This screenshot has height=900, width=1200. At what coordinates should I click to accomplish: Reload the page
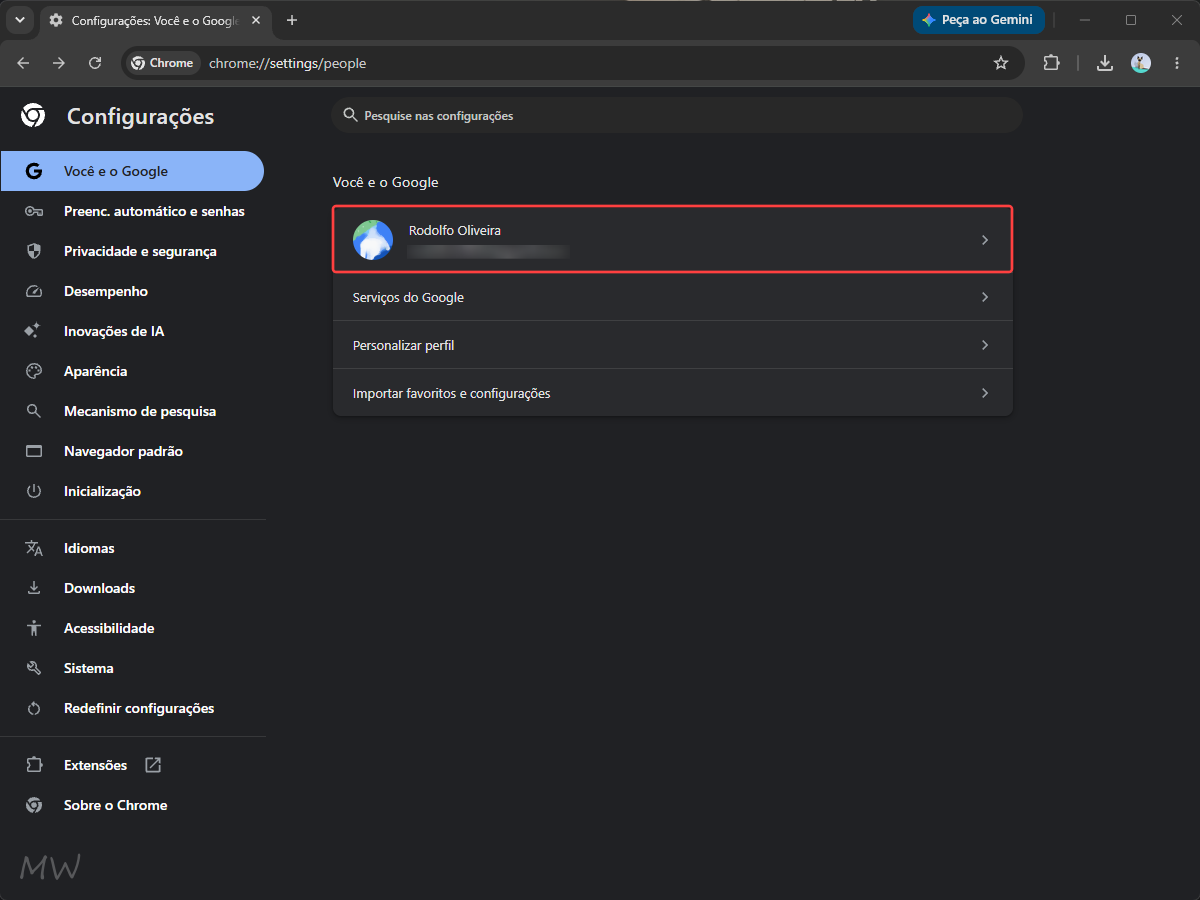tap(95, 63)
